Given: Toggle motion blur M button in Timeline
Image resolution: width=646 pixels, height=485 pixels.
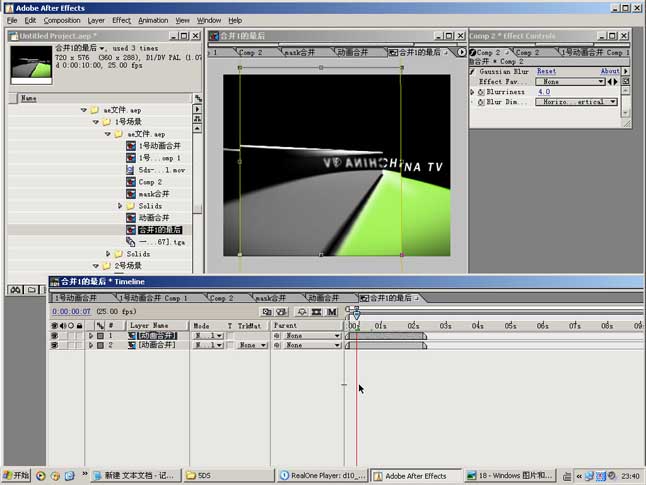Looking at the screenshot, I should [x=332, y=312].
